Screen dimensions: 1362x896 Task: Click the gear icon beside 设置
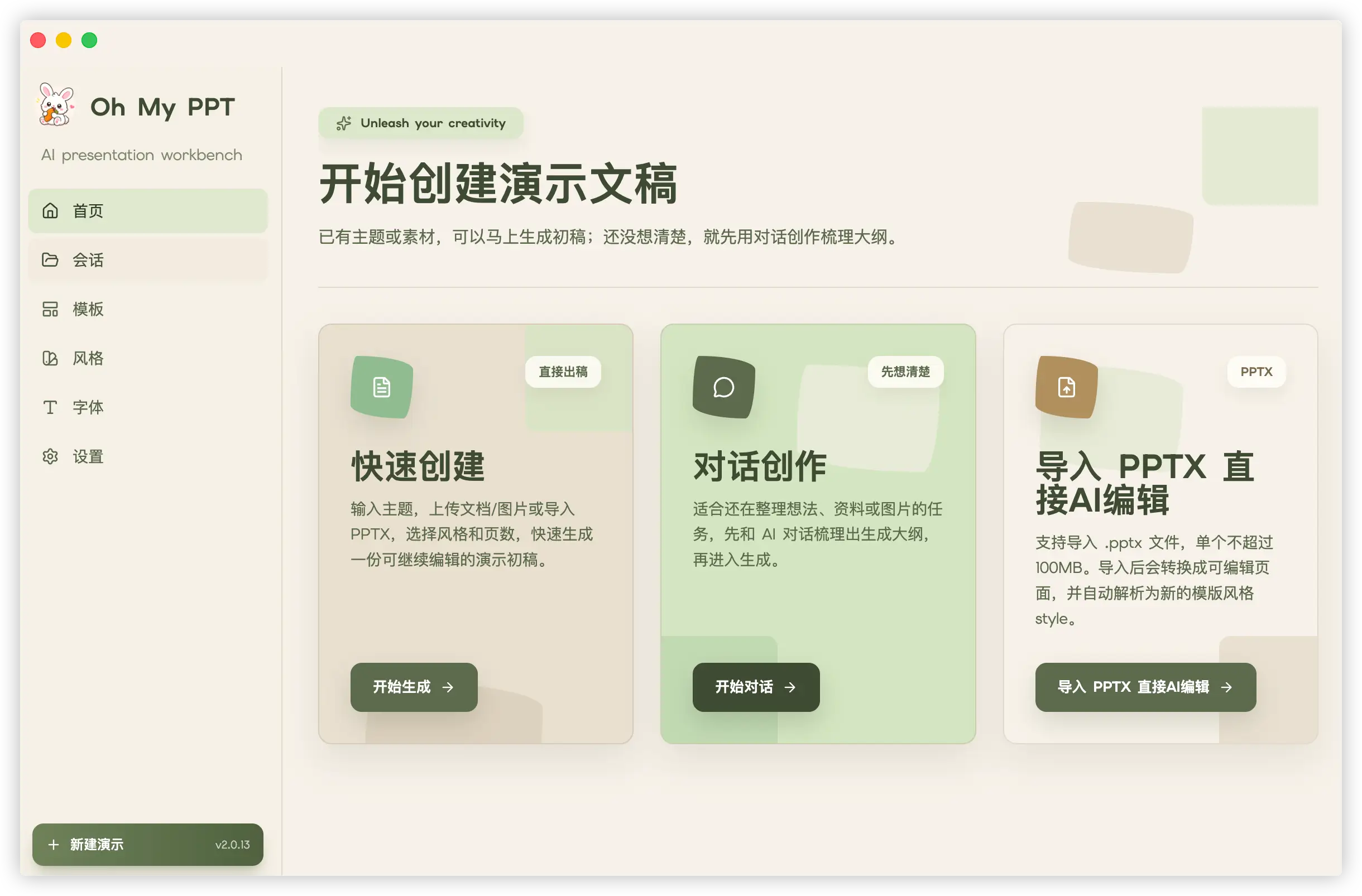50,456
